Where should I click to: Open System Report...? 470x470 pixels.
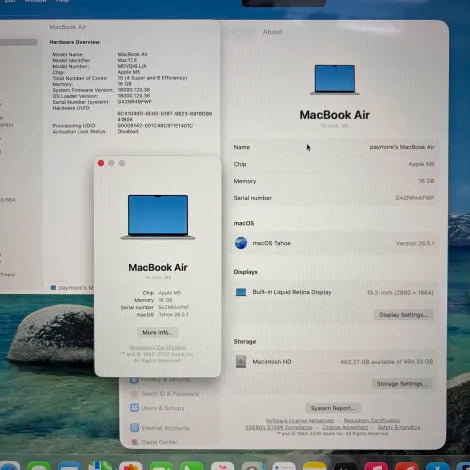click(333, 408)
